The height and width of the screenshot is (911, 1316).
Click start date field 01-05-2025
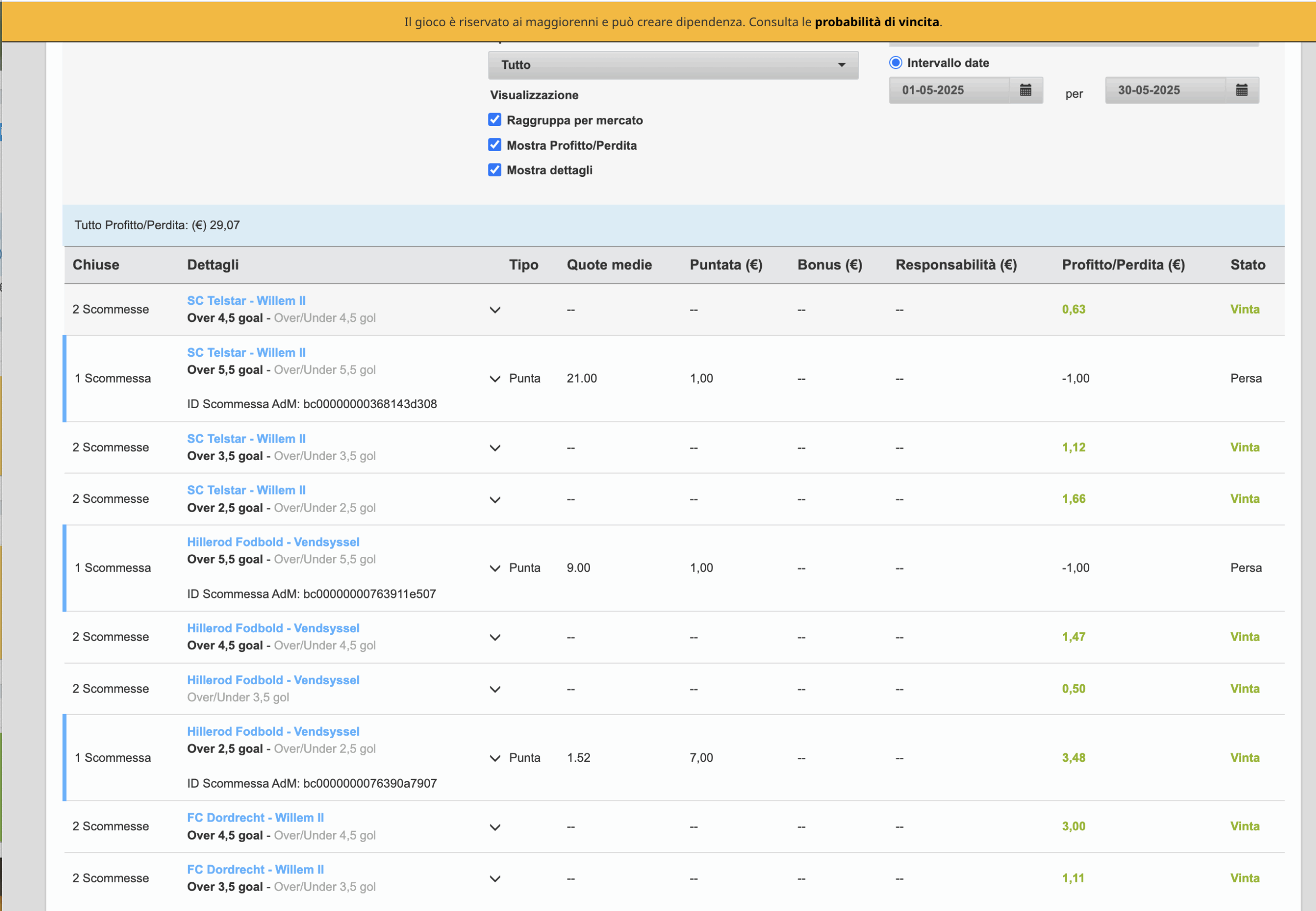click(949, 90)
